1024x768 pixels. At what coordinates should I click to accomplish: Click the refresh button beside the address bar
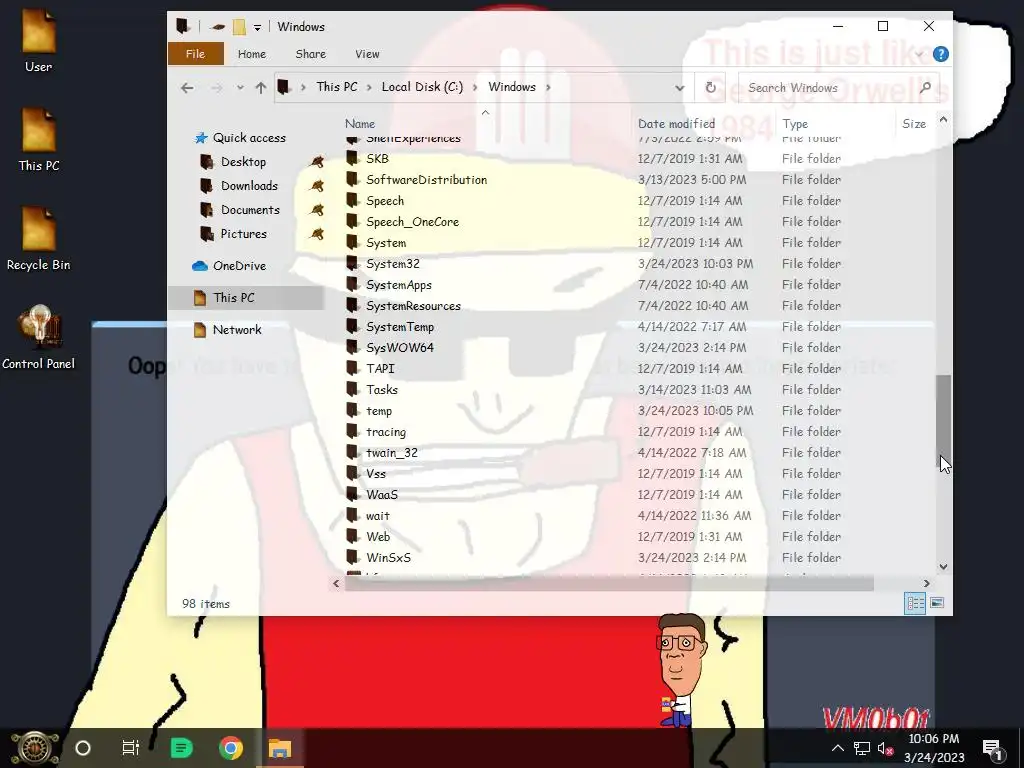[x=711, y=88]
